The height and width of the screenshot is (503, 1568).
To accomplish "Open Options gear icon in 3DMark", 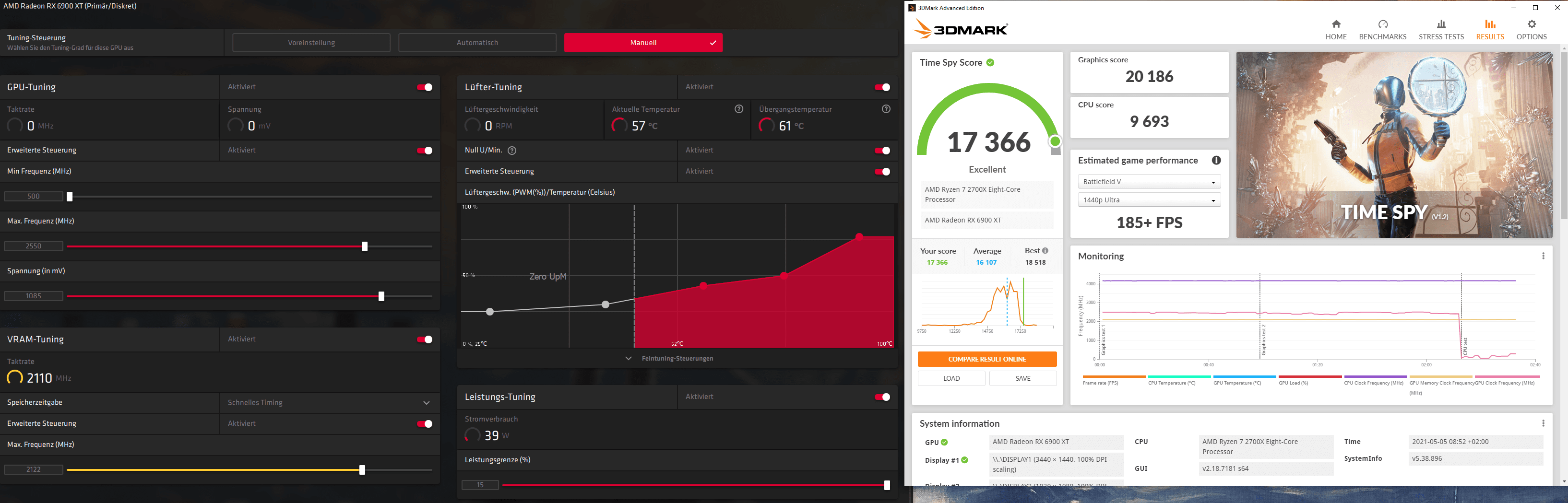I will (x=1532, y=24).
